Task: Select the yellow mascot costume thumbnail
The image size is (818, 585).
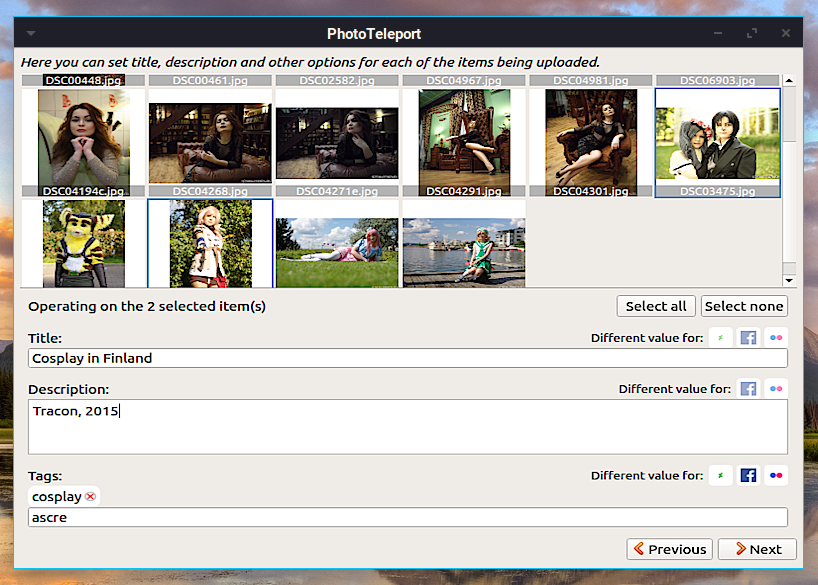Action: tap(83, 244)
